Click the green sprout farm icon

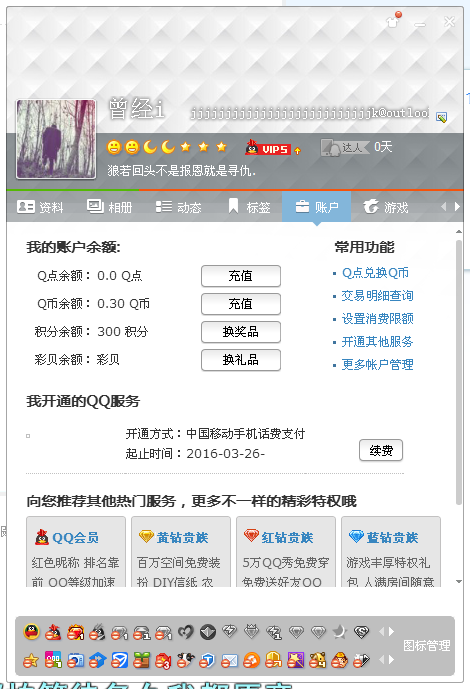[x=141, y=660]
